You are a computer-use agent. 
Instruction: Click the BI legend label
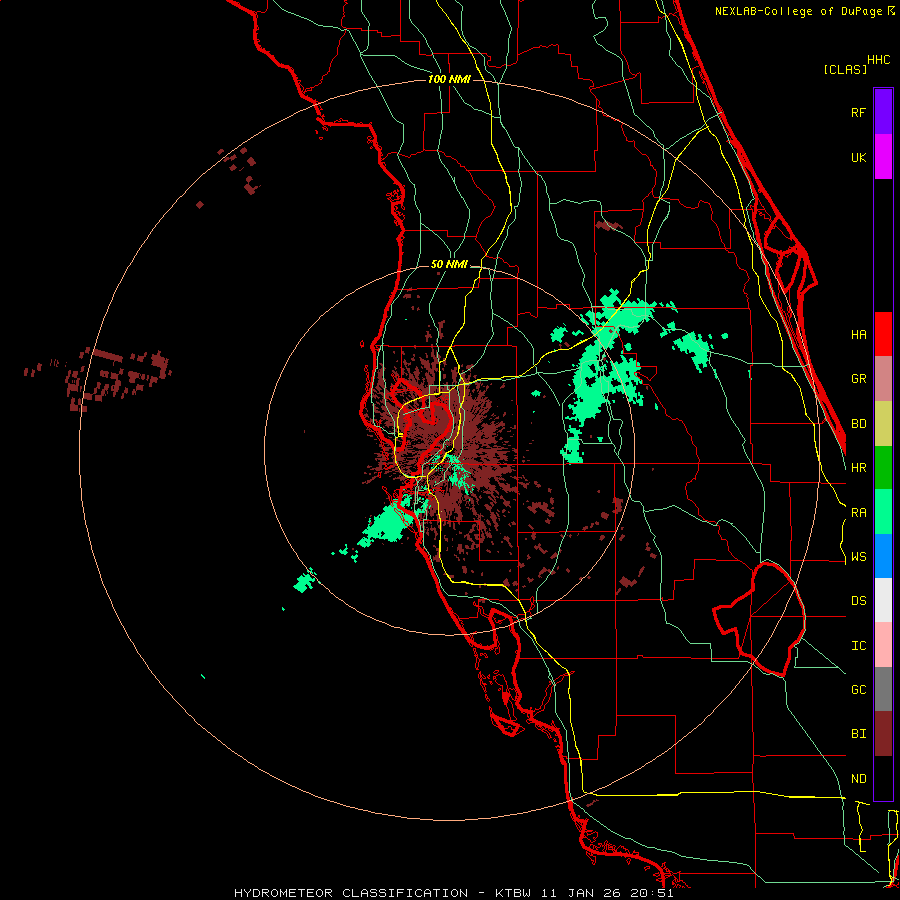click(x=858, y=734)
